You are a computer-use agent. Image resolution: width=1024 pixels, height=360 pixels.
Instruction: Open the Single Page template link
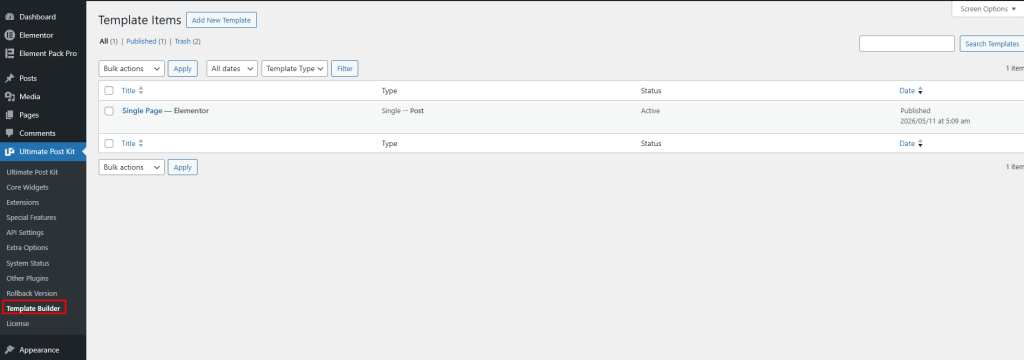pos(142,111)
